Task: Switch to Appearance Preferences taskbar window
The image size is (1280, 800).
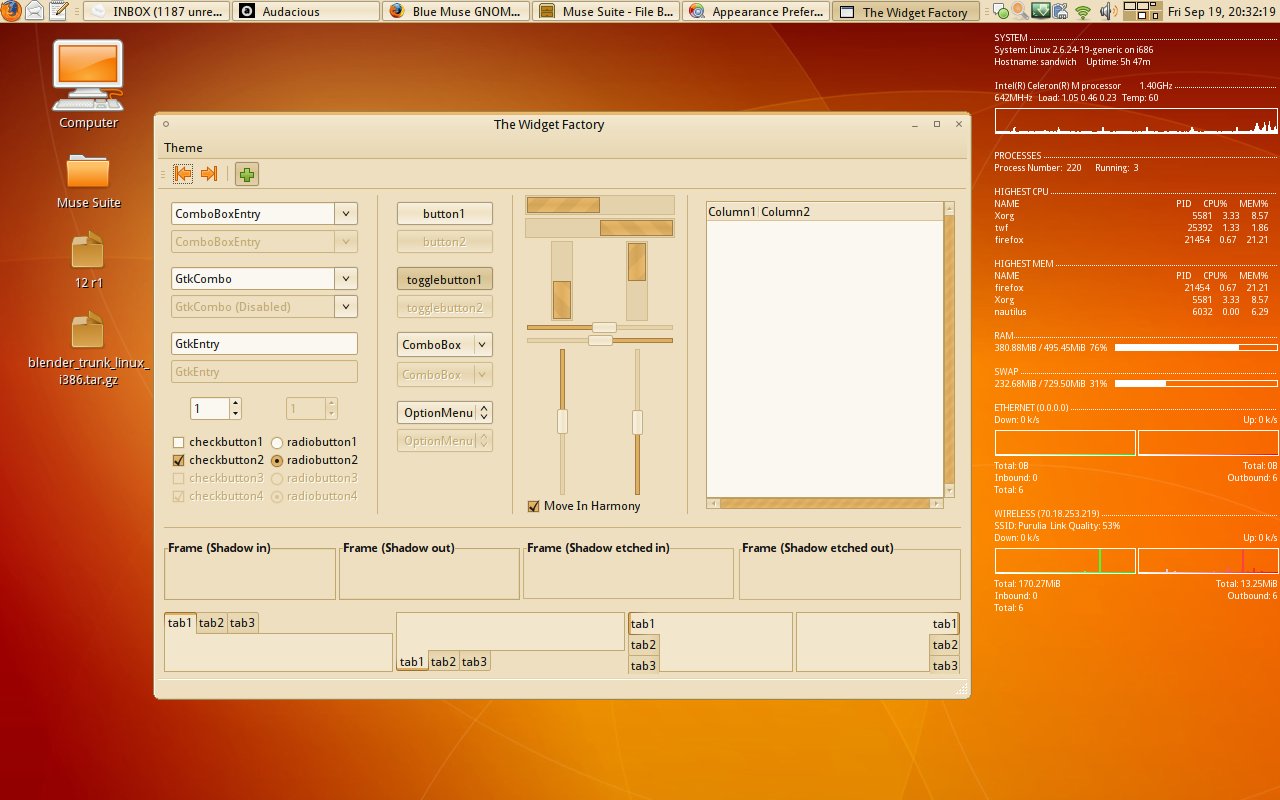Action: 755,12
